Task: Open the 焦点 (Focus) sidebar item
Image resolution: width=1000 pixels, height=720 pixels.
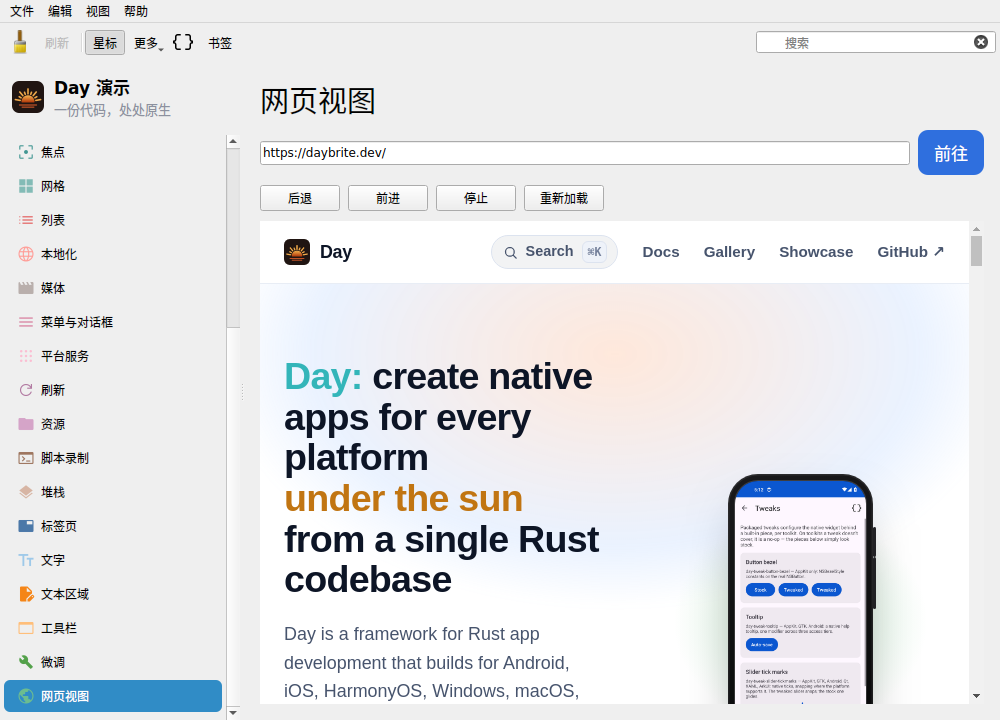Action: click(113, 152)
